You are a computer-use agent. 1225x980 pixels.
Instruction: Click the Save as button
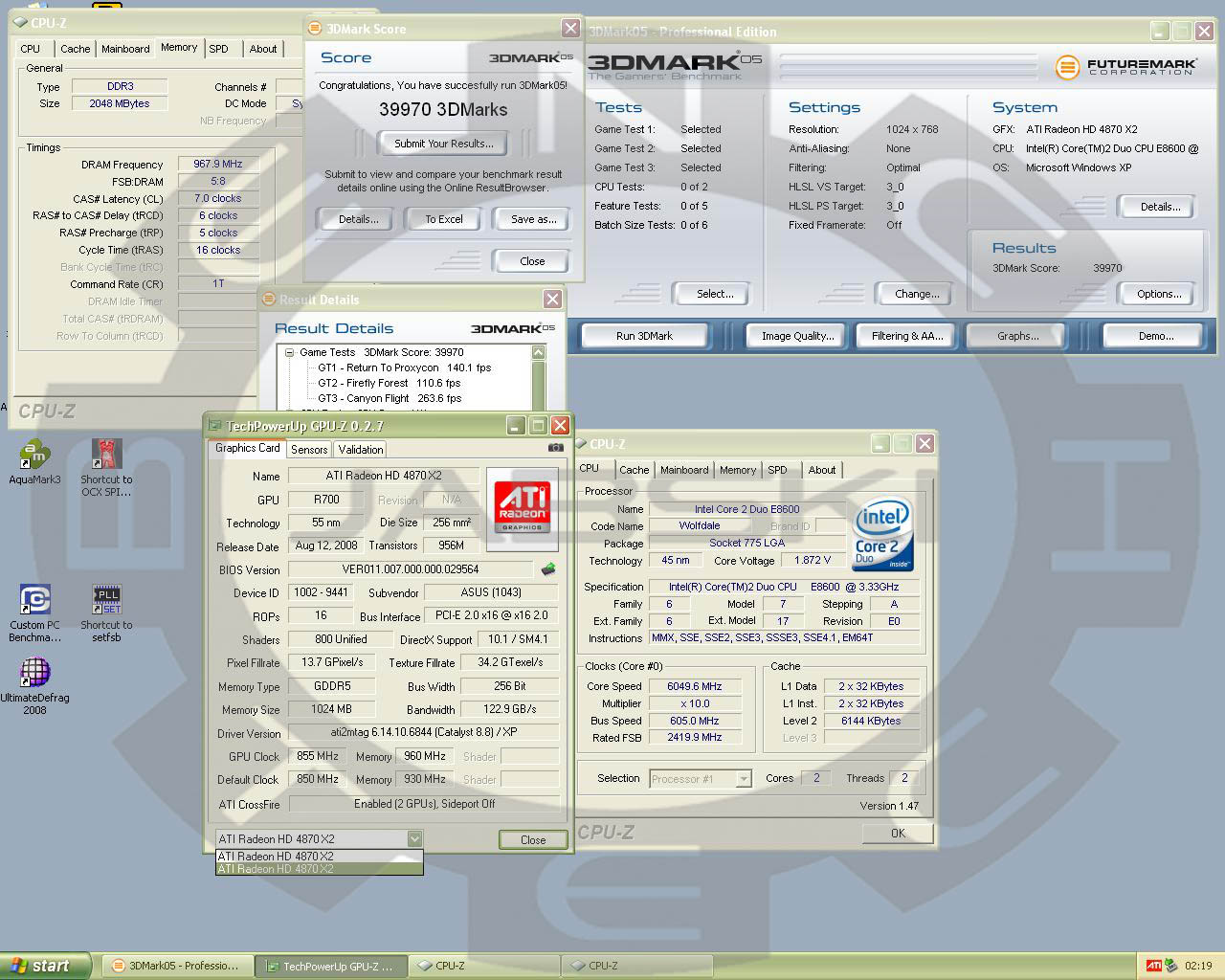click(533, 219)
